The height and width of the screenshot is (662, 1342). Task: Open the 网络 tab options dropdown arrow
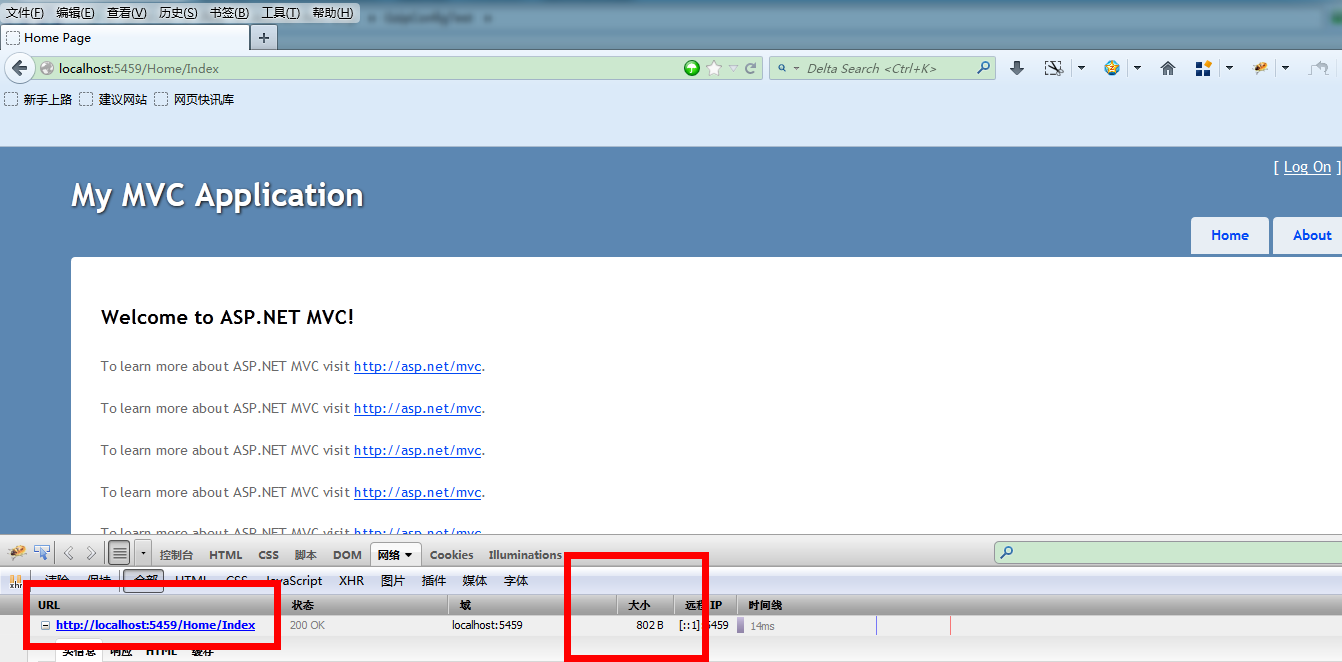point(408,555)
